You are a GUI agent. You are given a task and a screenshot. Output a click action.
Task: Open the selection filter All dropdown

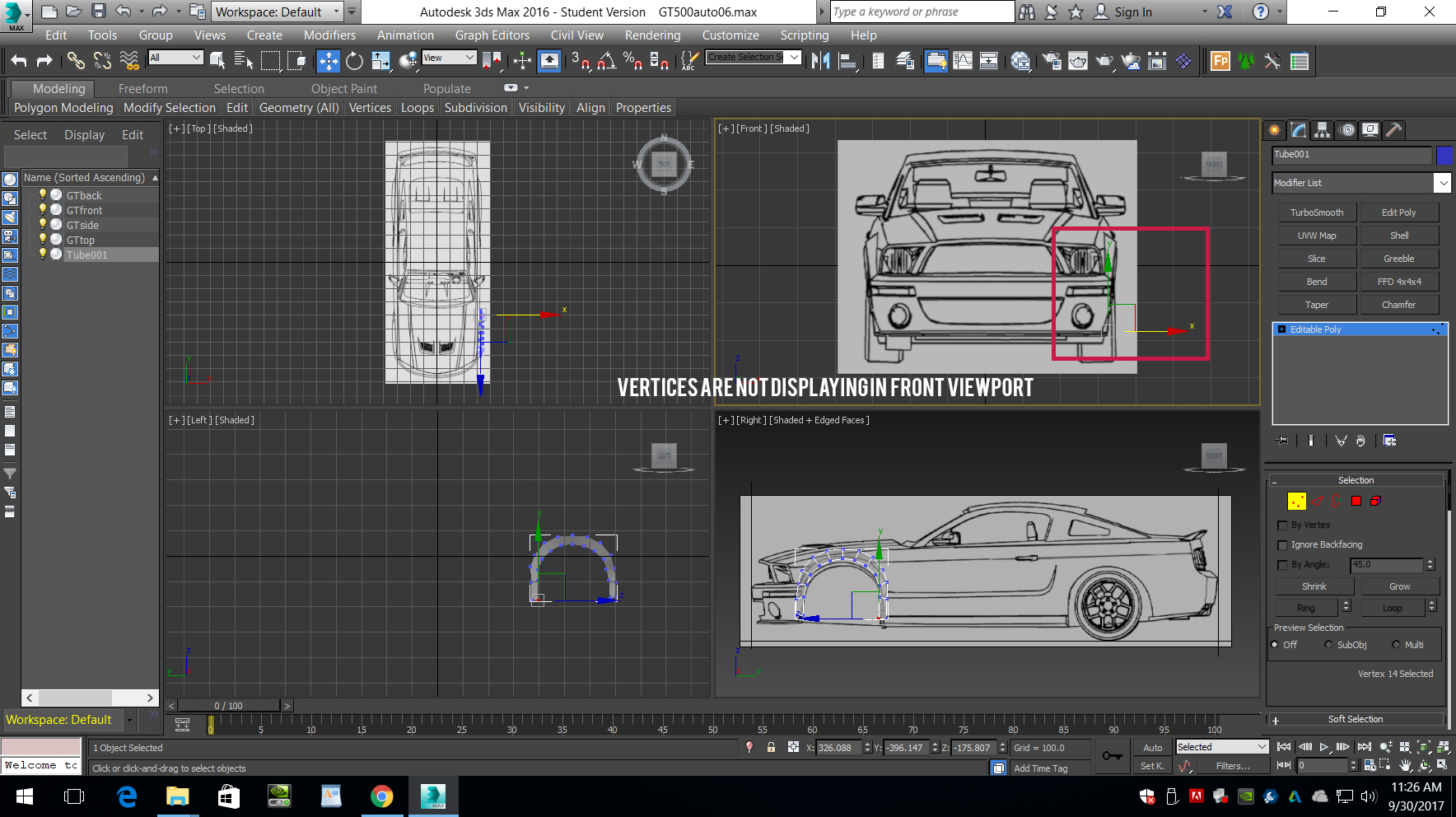pos(175,58)
